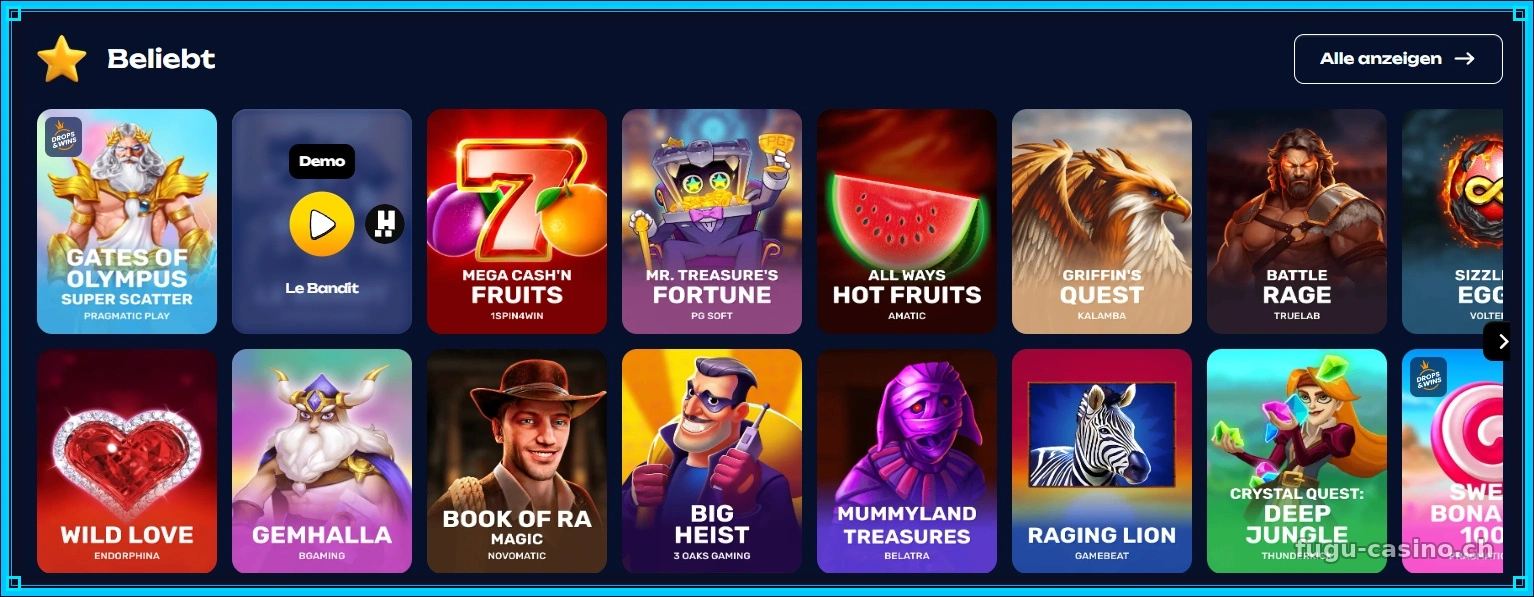Launch the Battle Rage game tile
Image resolution: width=1534 pixels, height=597 pixels.
pos(1297,221)
